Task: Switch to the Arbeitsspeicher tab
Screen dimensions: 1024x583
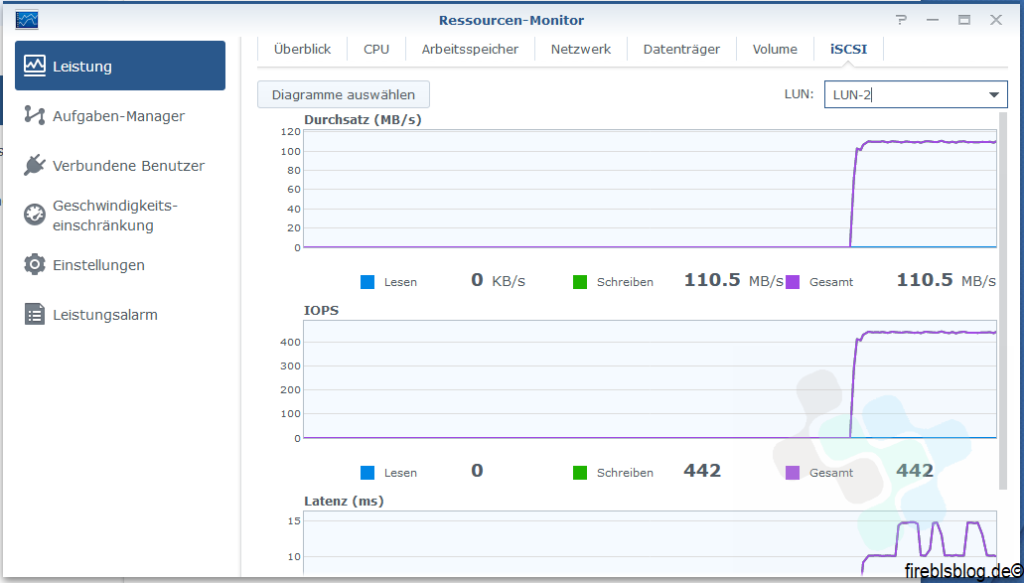Action: tap(470, 49)
